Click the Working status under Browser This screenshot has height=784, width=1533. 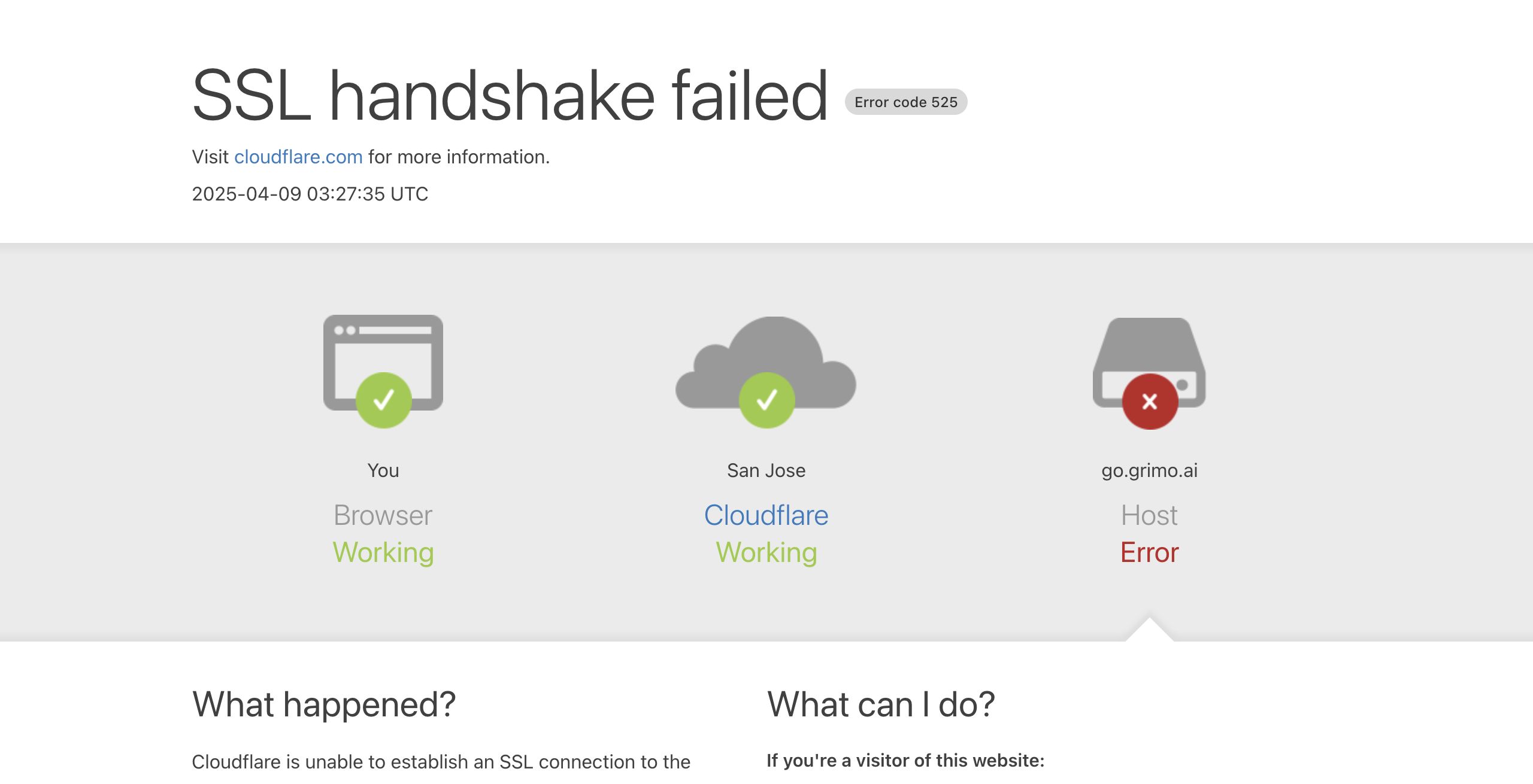coord(383,552)
